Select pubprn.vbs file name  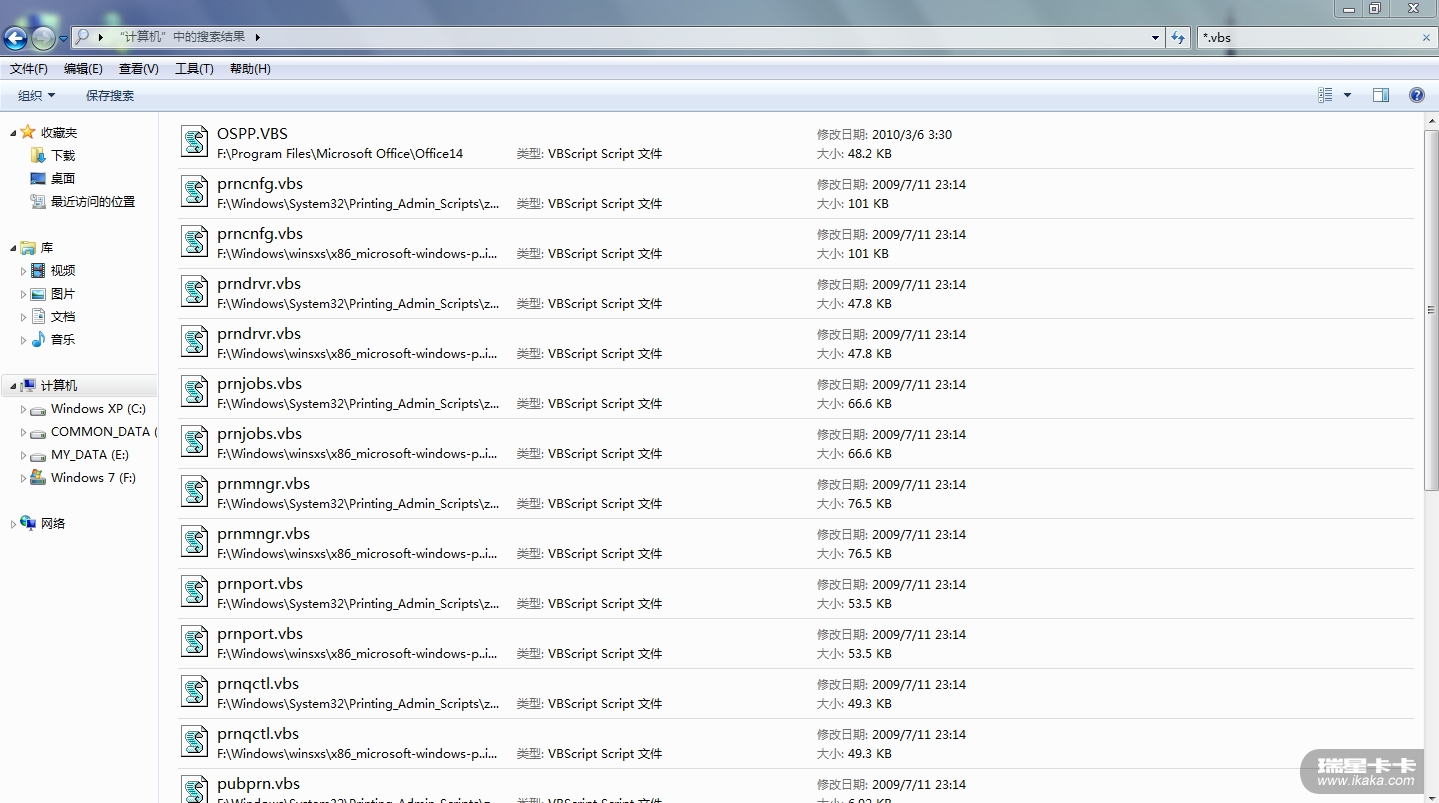pos(258,784)
